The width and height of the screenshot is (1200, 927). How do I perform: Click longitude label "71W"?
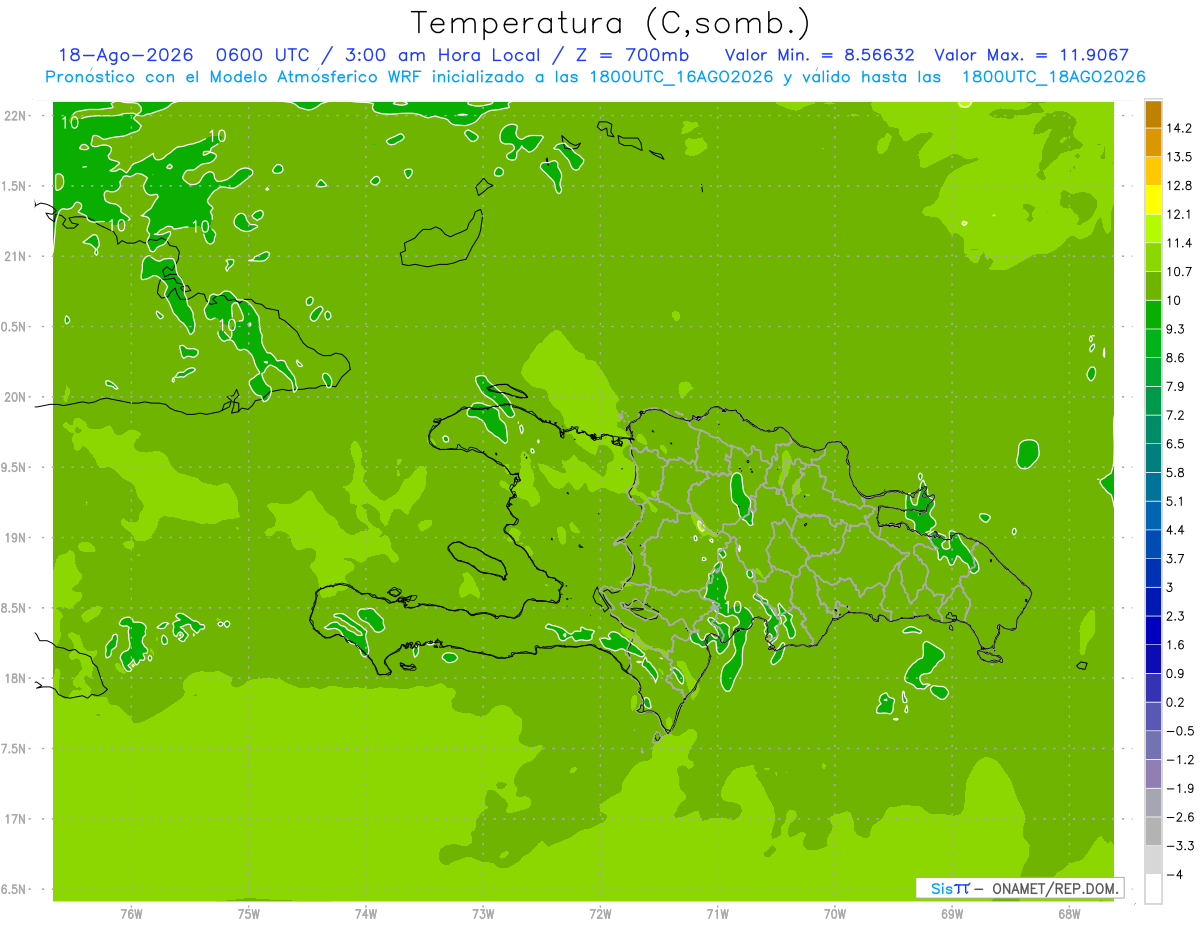717,914
